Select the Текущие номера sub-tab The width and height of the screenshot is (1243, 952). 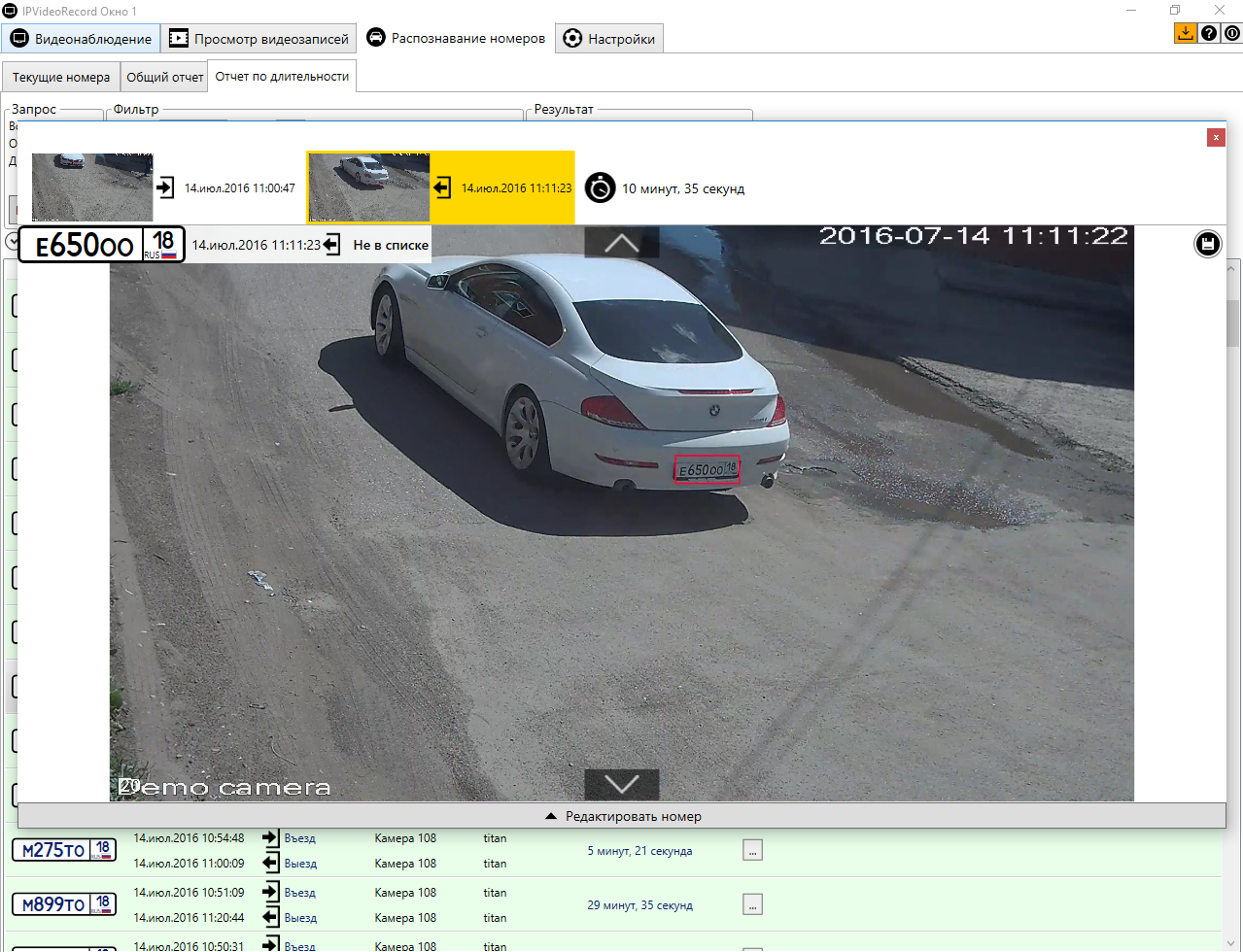coord(60,77)
